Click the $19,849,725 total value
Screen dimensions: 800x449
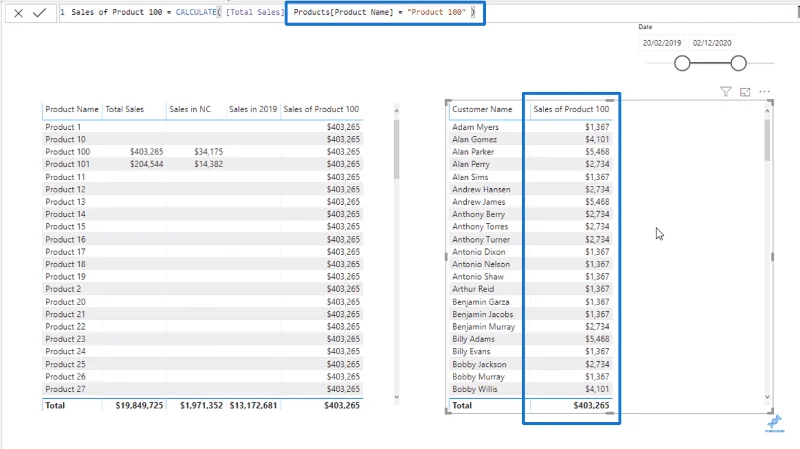tap(139, 406)
